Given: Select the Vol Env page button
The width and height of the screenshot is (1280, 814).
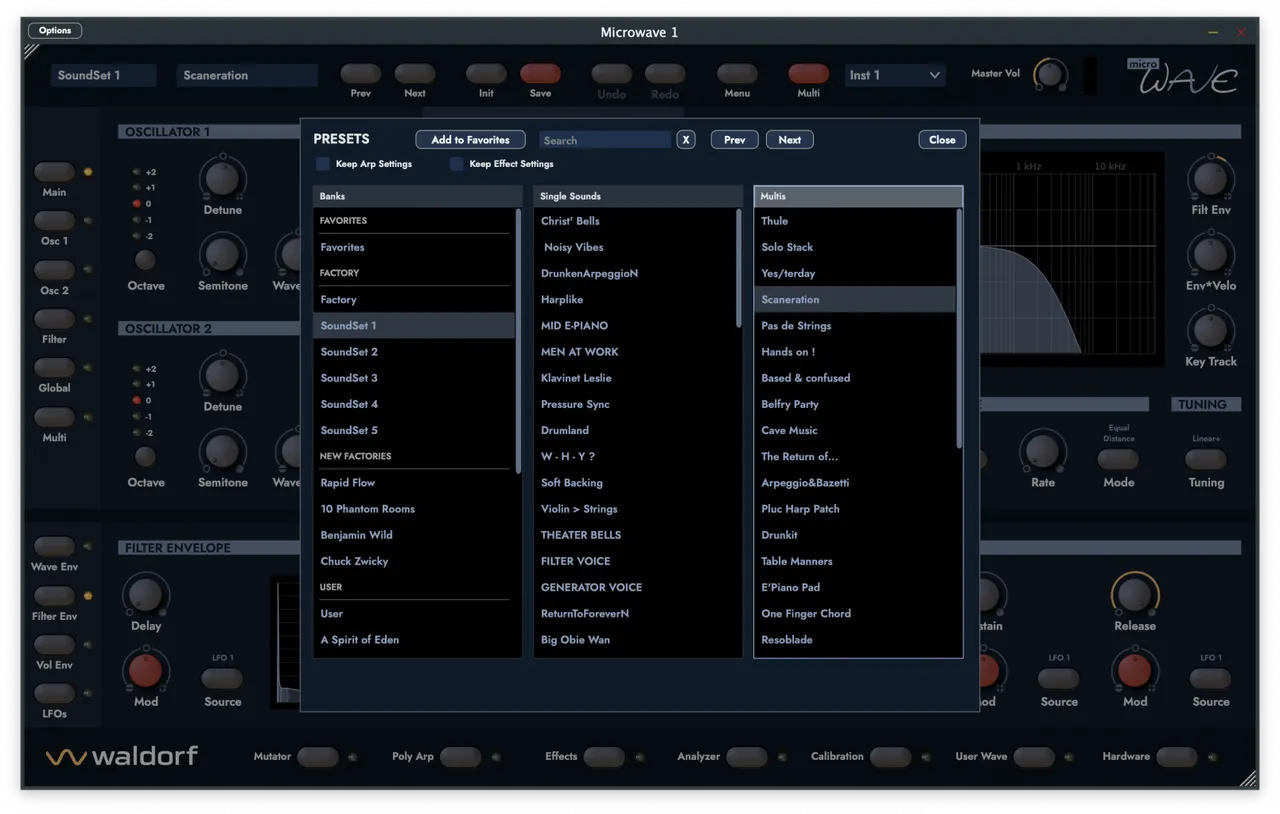Looking at the screenshot, I should point(54,645).
